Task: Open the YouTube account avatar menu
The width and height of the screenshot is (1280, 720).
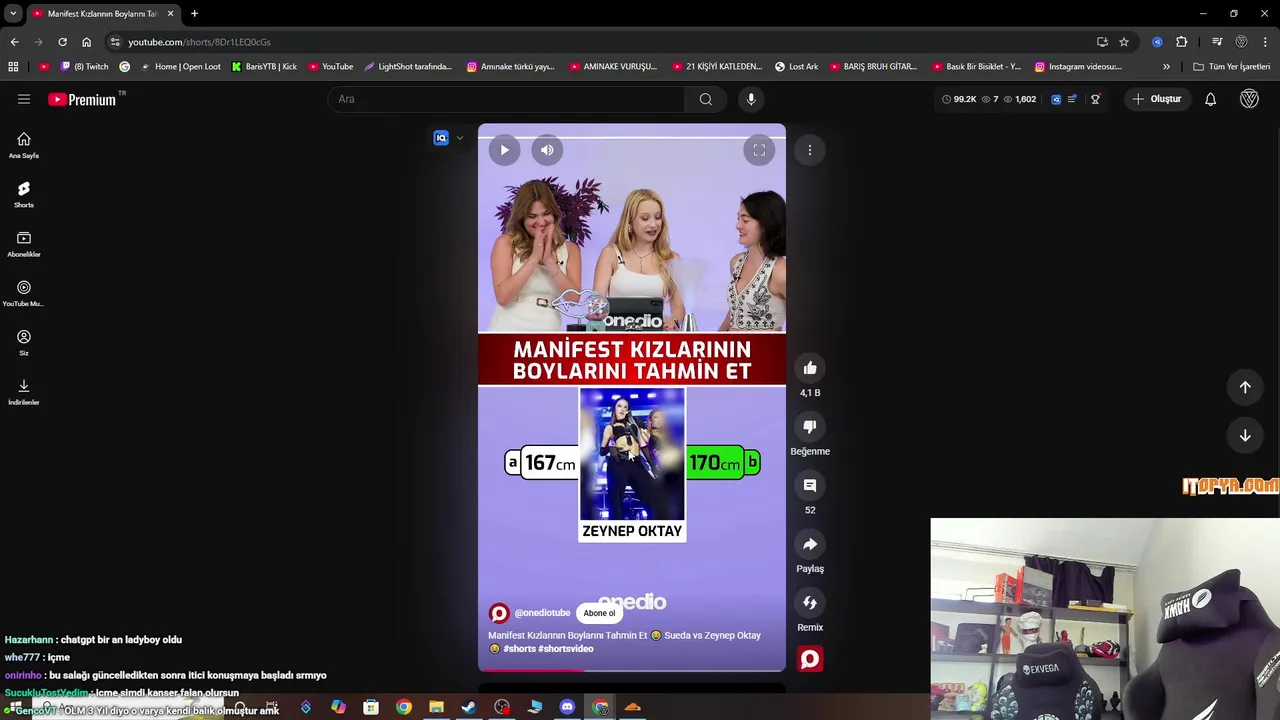Action: pos(1249,99)
